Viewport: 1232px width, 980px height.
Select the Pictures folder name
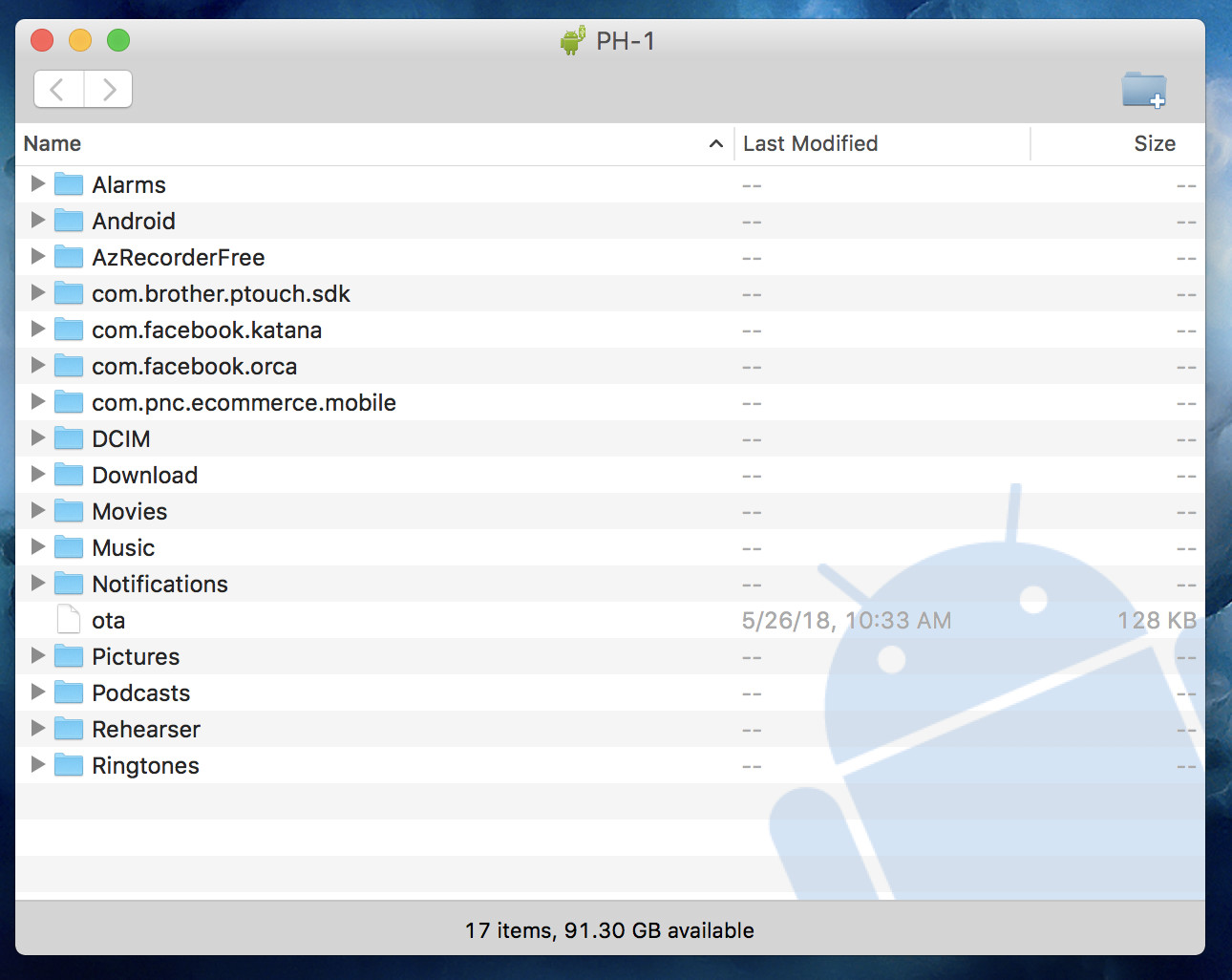click(x=136, y=656)
